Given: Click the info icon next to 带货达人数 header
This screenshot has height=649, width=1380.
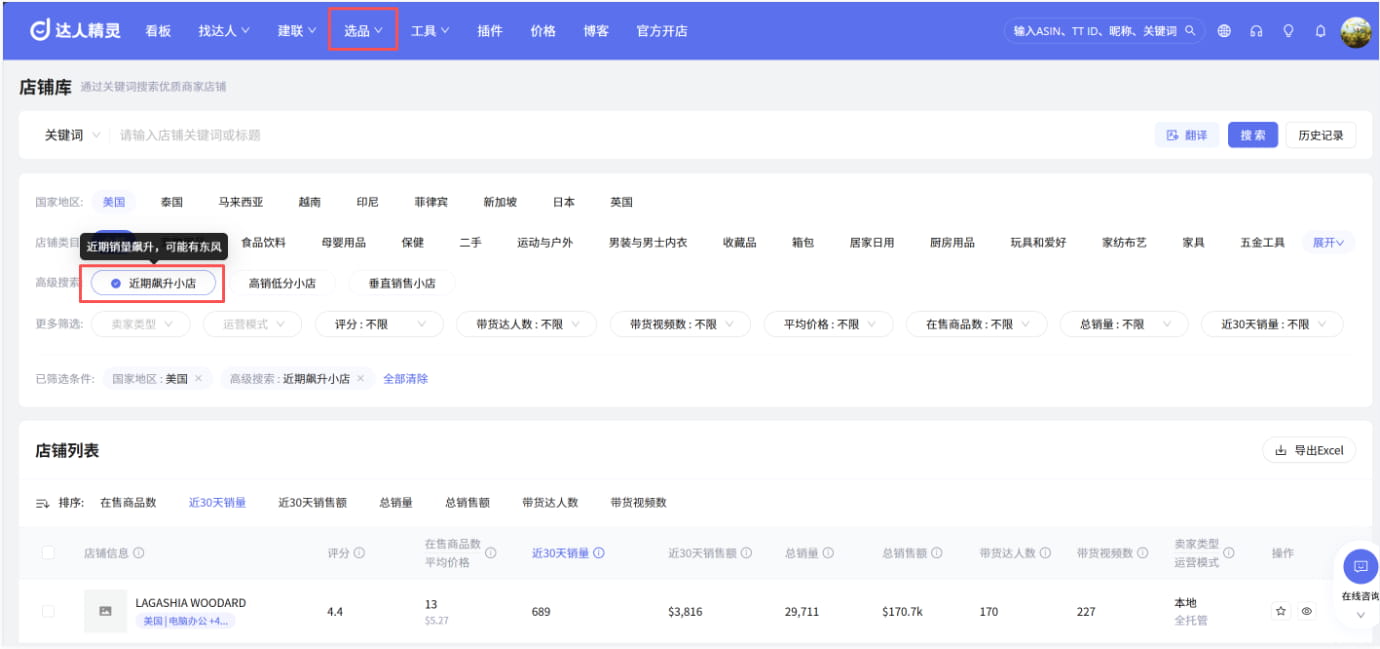Looking at the screenshot, I should pyautogui.click(x=1045, y=553).
